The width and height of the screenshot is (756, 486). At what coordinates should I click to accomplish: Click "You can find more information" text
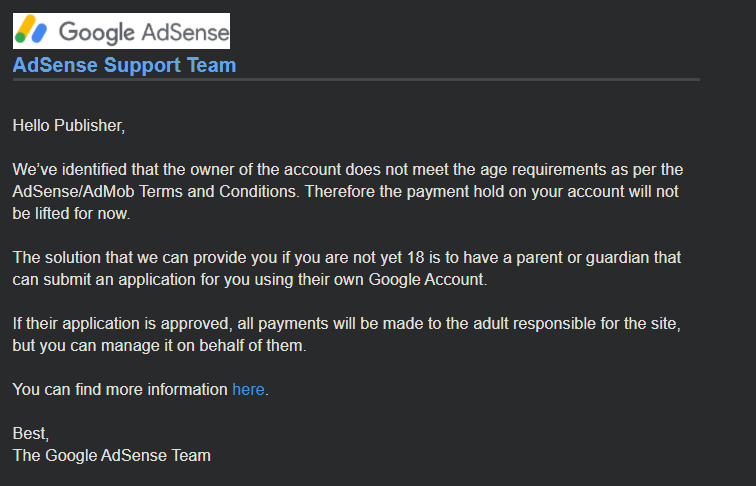(120, 390)
